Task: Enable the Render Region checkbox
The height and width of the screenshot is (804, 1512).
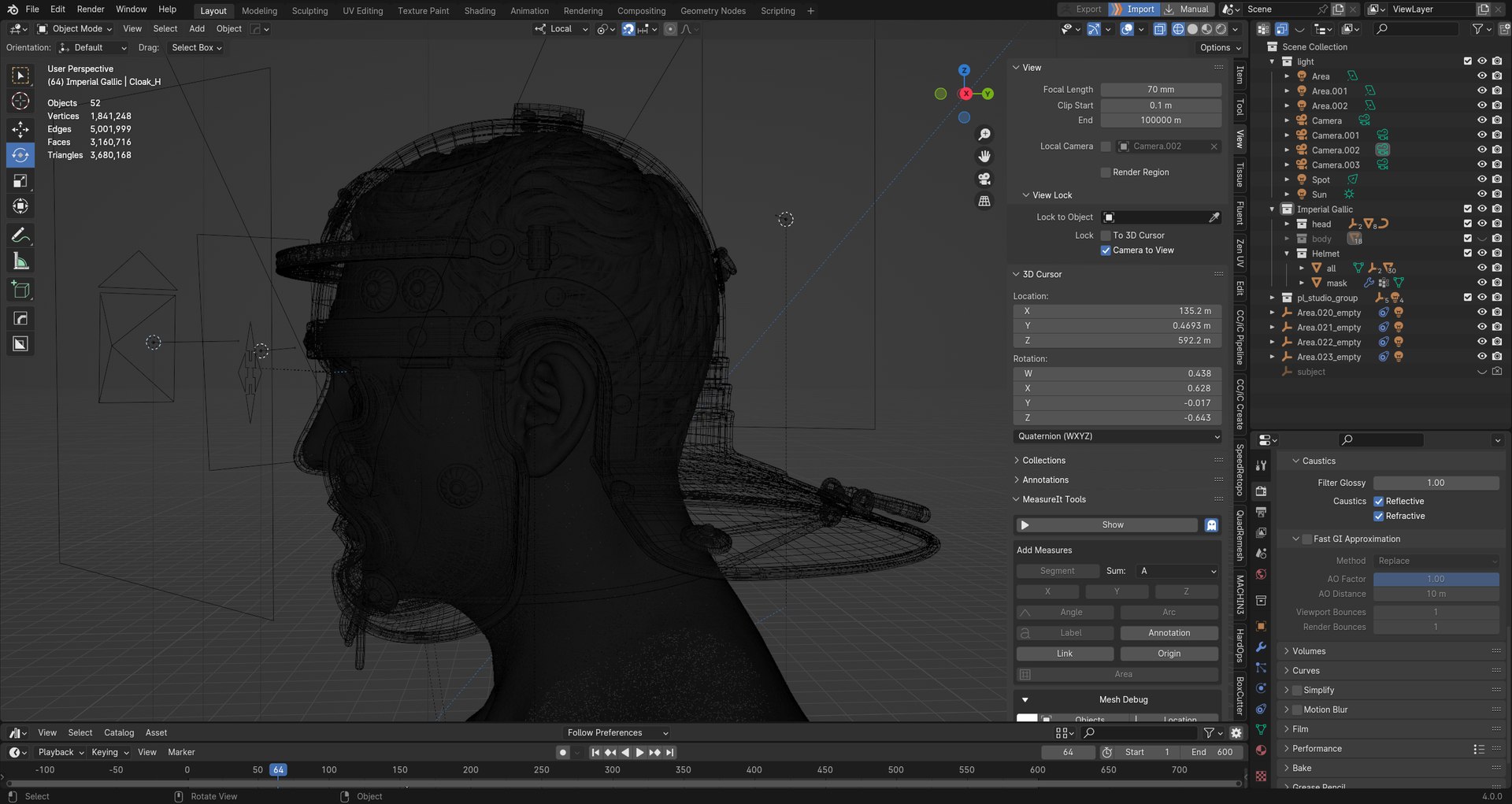Action: click(x=1106, y=172)
